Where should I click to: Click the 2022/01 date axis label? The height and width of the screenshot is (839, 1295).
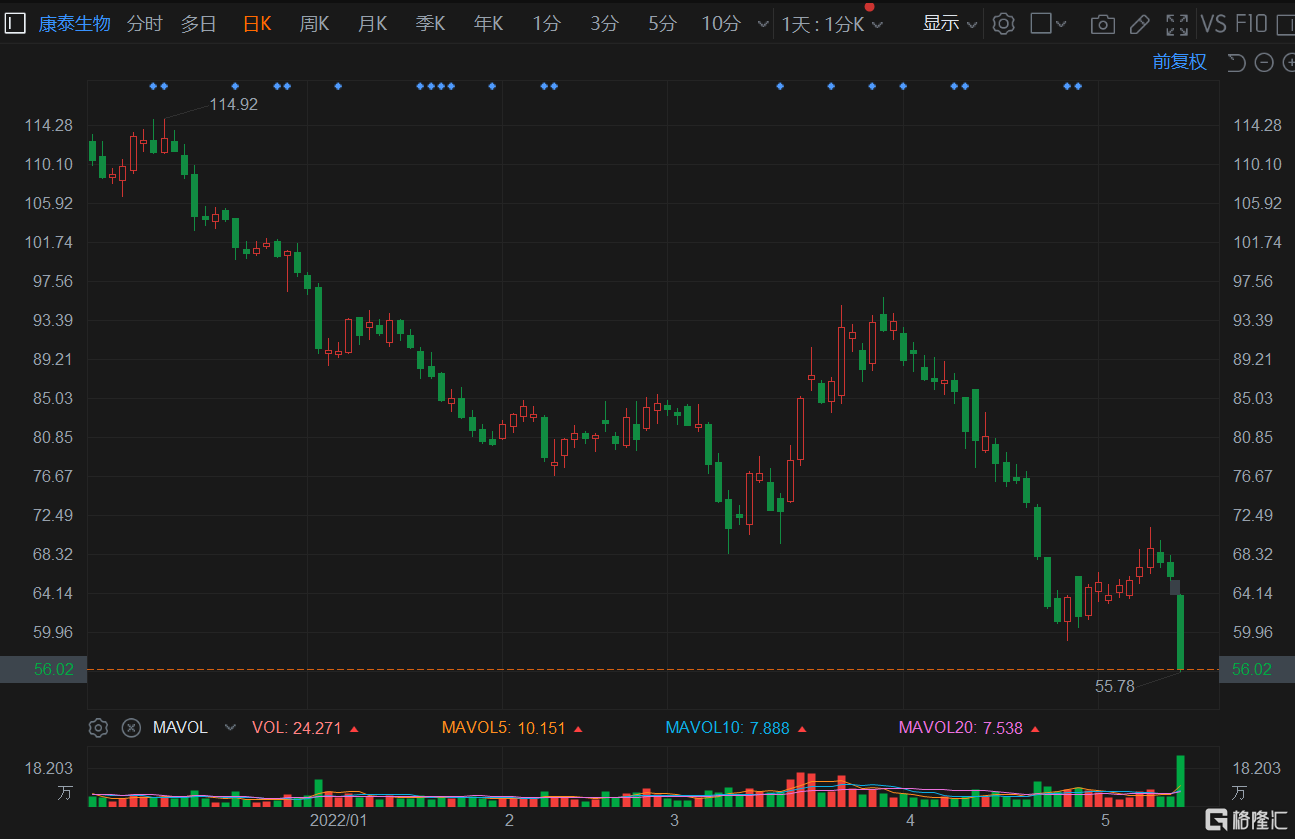pyautogui.click(x=339, y=820)
